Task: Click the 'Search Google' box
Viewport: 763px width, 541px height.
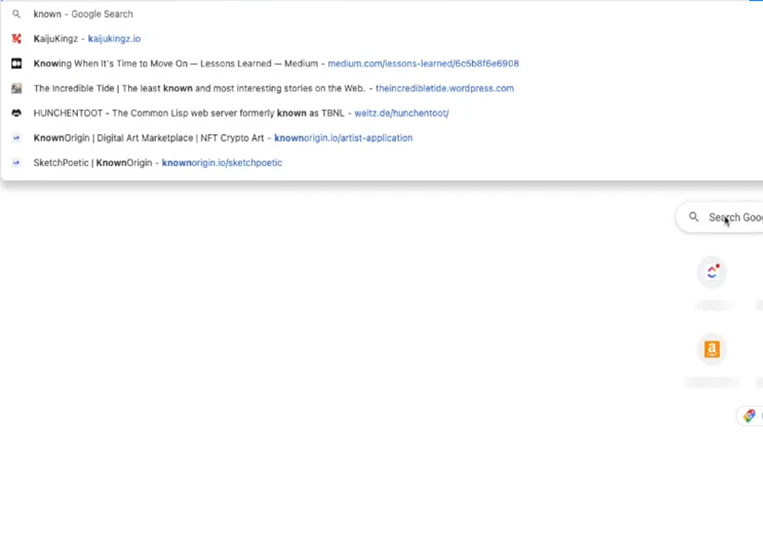Action: coord(720,217)
